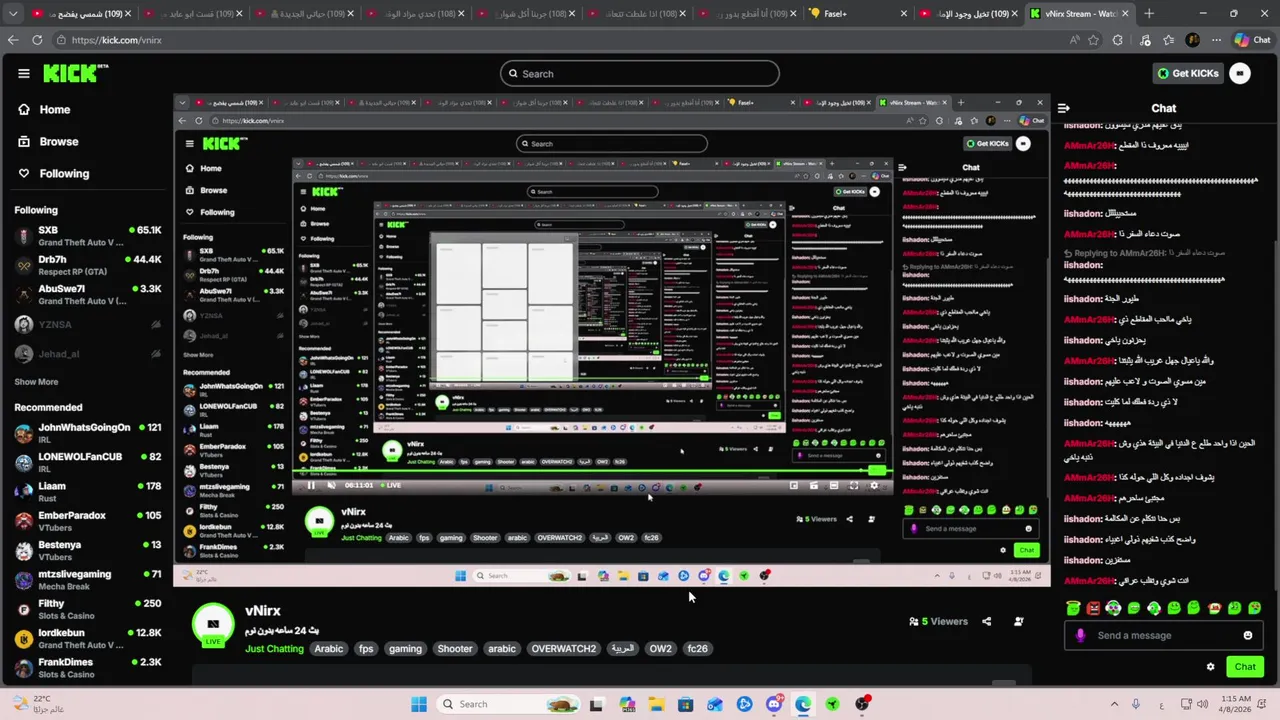The image size is (1280, 720).
Task: Open recommended channel EmberParadox
Action: pyautogui.click(x=88, y=521)
